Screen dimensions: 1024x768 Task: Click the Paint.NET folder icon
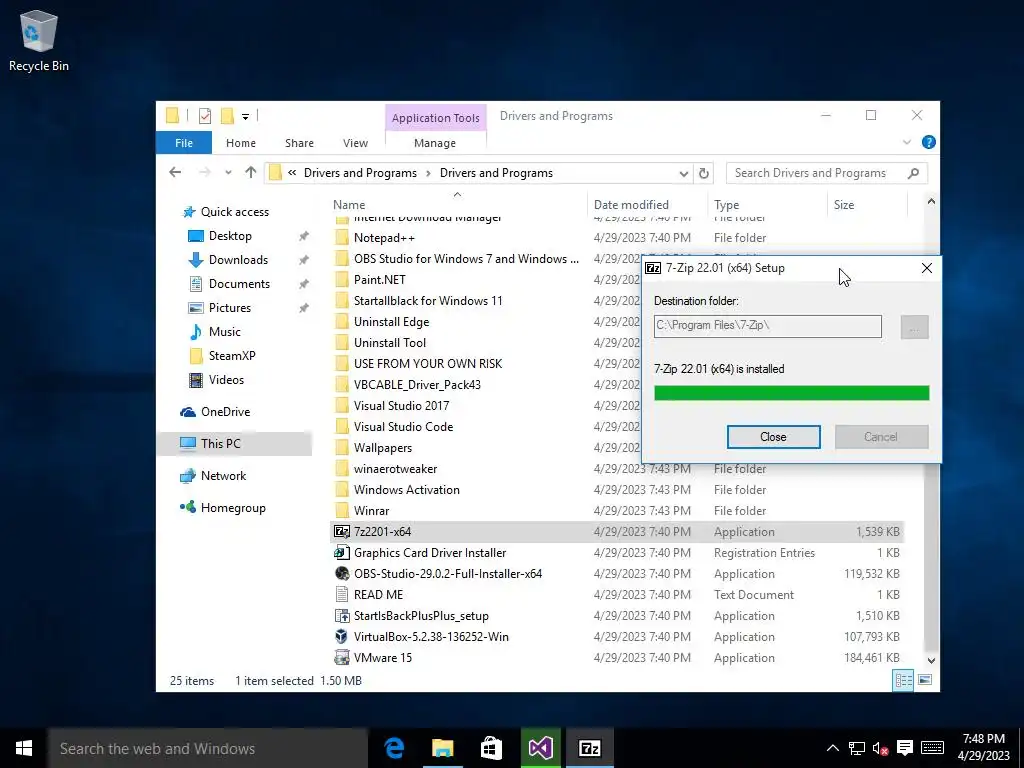pos(342,280)
